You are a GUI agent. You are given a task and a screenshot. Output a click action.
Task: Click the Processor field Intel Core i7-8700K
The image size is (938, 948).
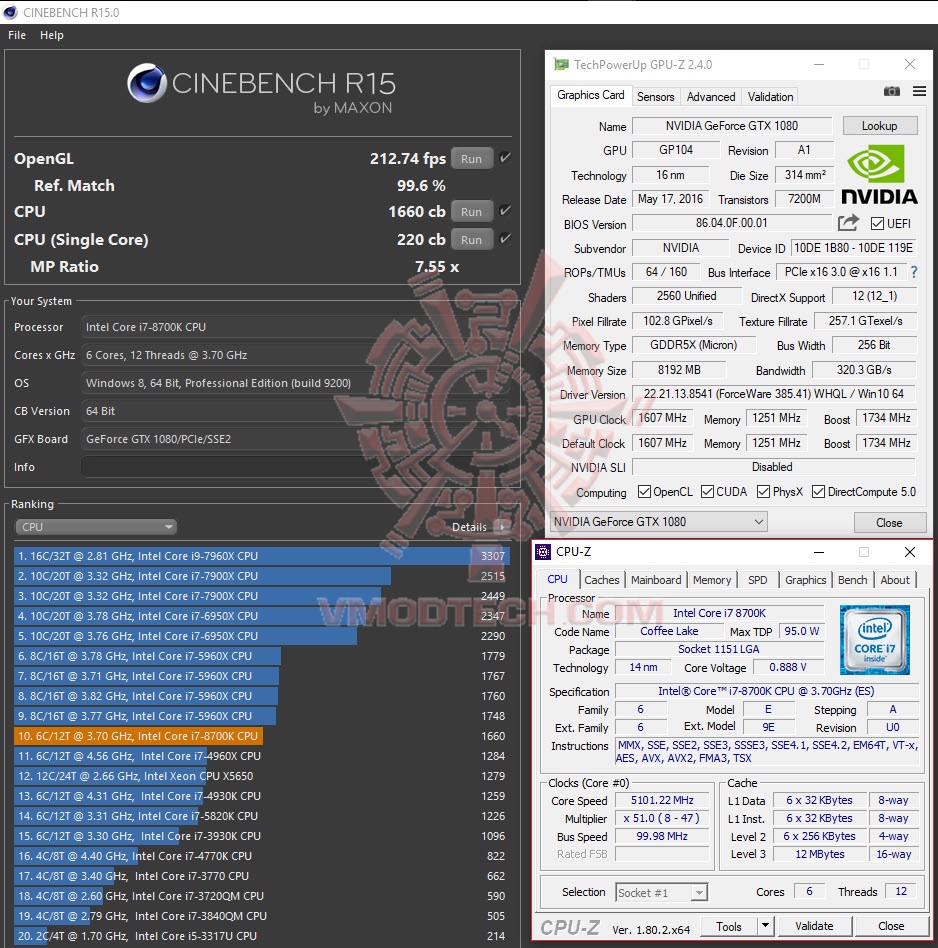[x=298, y=327]
